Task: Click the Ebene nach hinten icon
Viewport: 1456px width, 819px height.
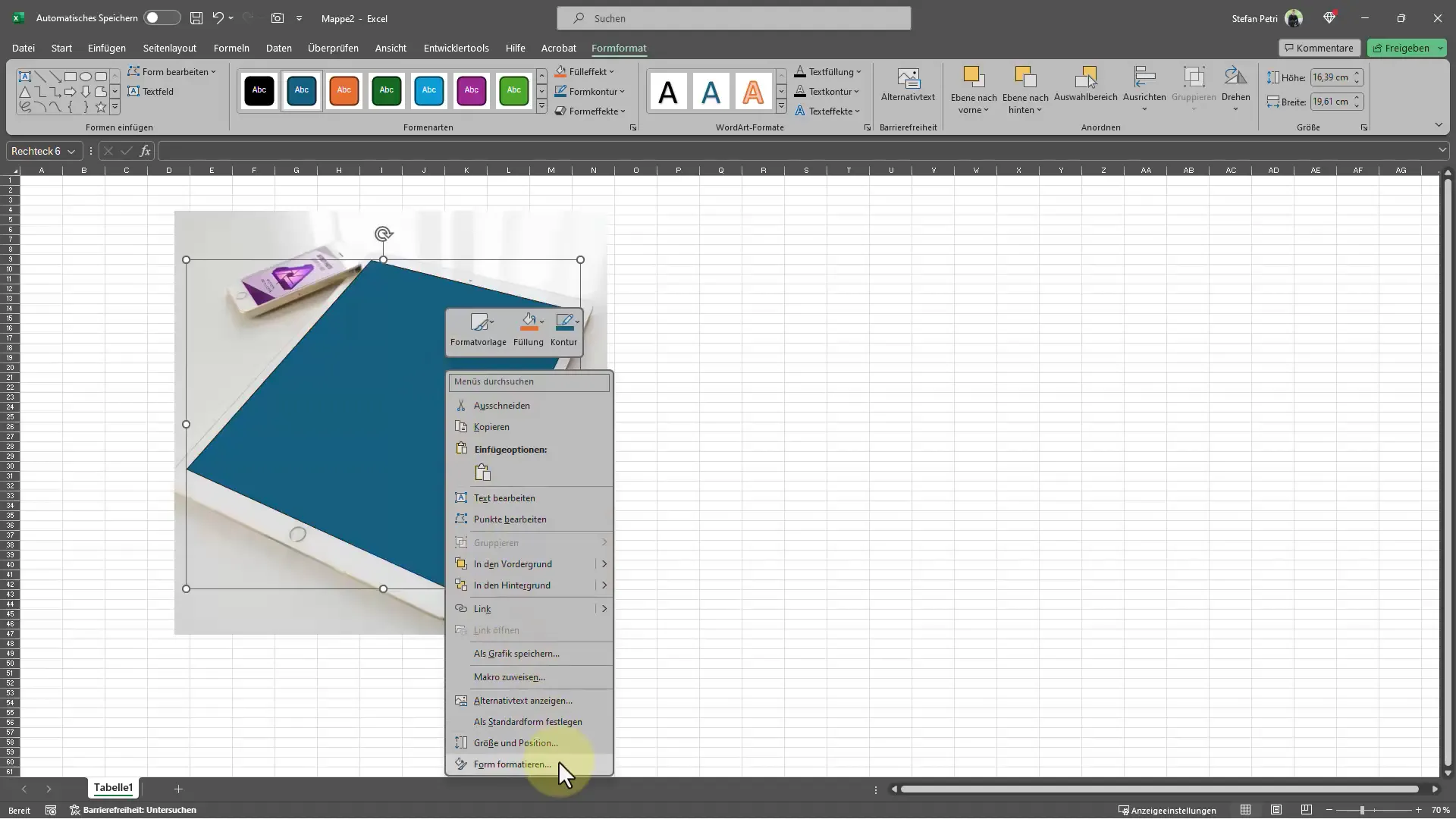Action: [x=1025, y=77]
